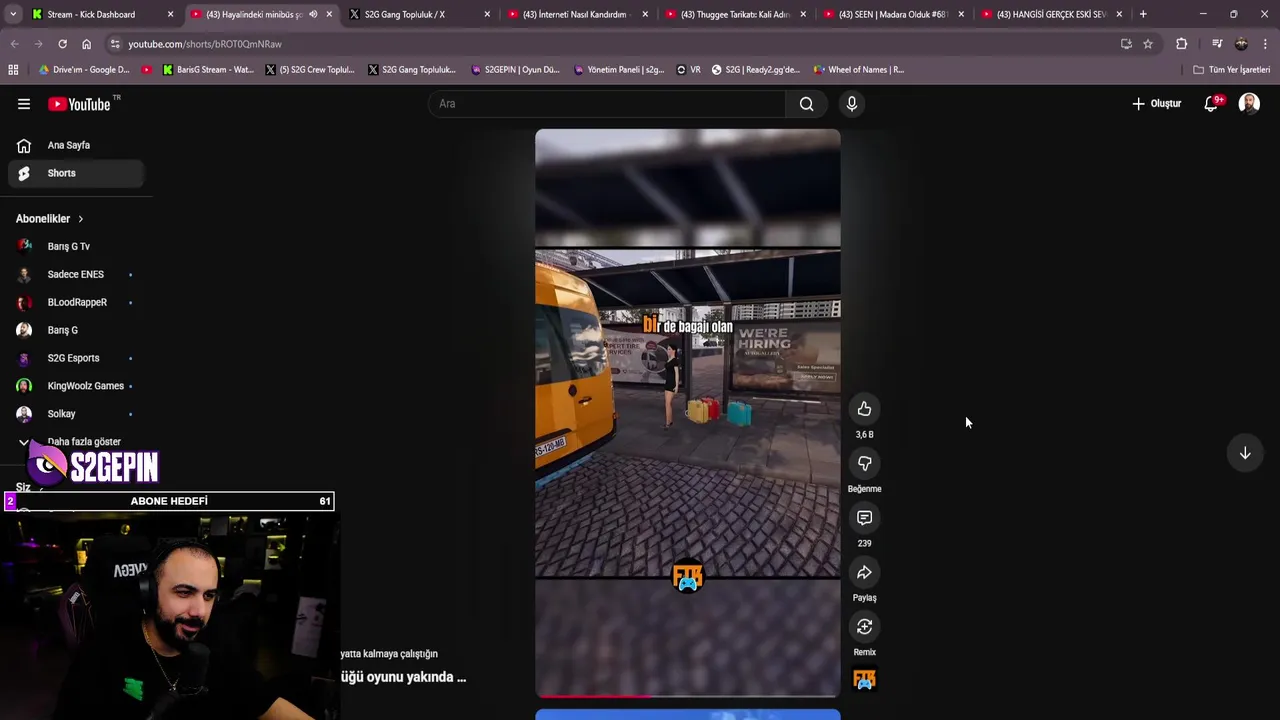Image resolution: width=1280 pixels, height=720 pixels.
Task: Open the account avatar menu
Action: coord(1249,104)
